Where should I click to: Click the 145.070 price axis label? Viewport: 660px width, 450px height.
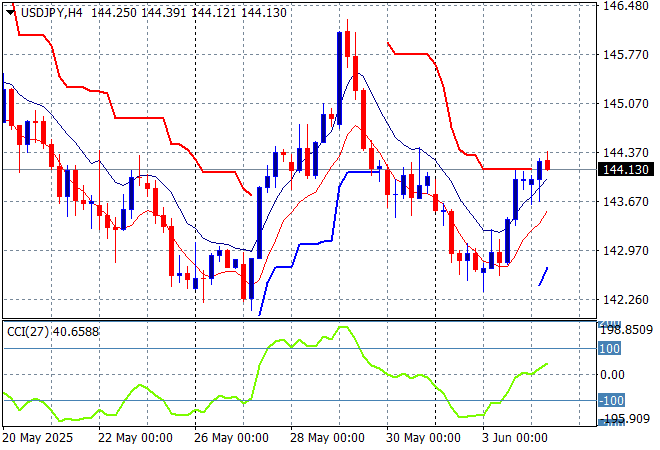[x=627, y=104]
